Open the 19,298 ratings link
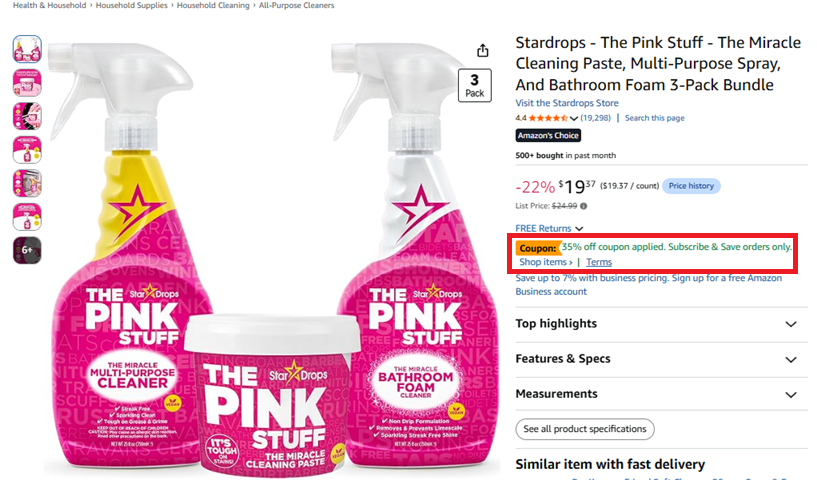The width and height of the screenshot is (817, 480). pos(596,118)
